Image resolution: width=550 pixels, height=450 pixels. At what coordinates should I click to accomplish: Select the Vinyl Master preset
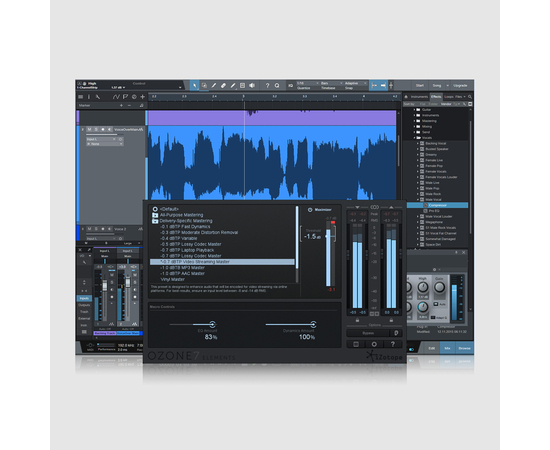click(173, 279)
